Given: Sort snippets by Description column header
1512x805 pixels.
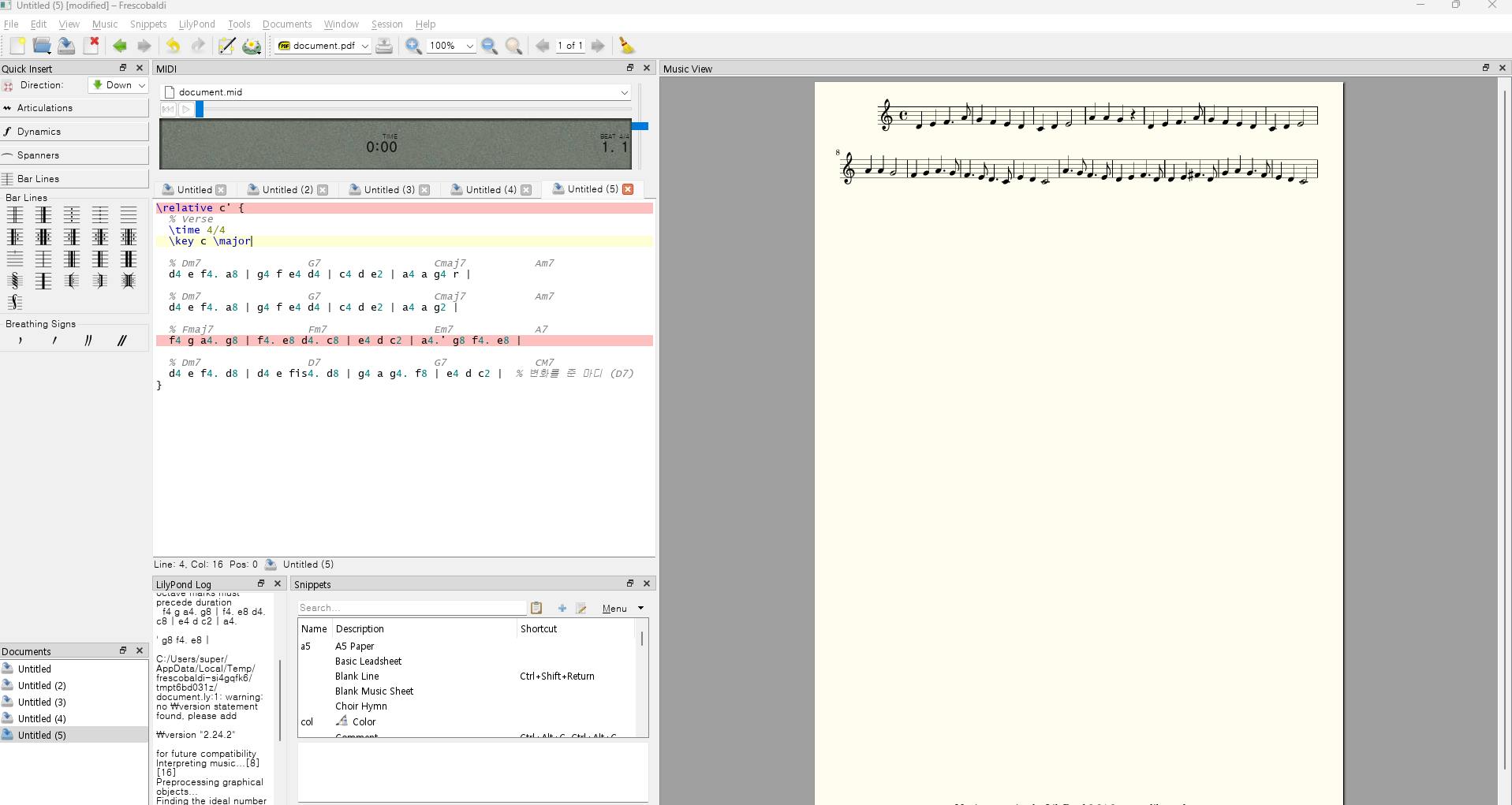Looking at the screenshot, I should click(x=424, y=628).
